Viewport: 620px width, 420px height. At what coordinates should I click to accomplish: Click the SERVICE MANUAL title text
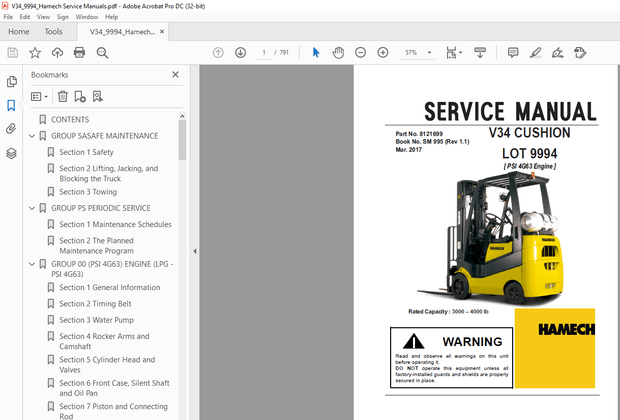[x=510, y=112]
